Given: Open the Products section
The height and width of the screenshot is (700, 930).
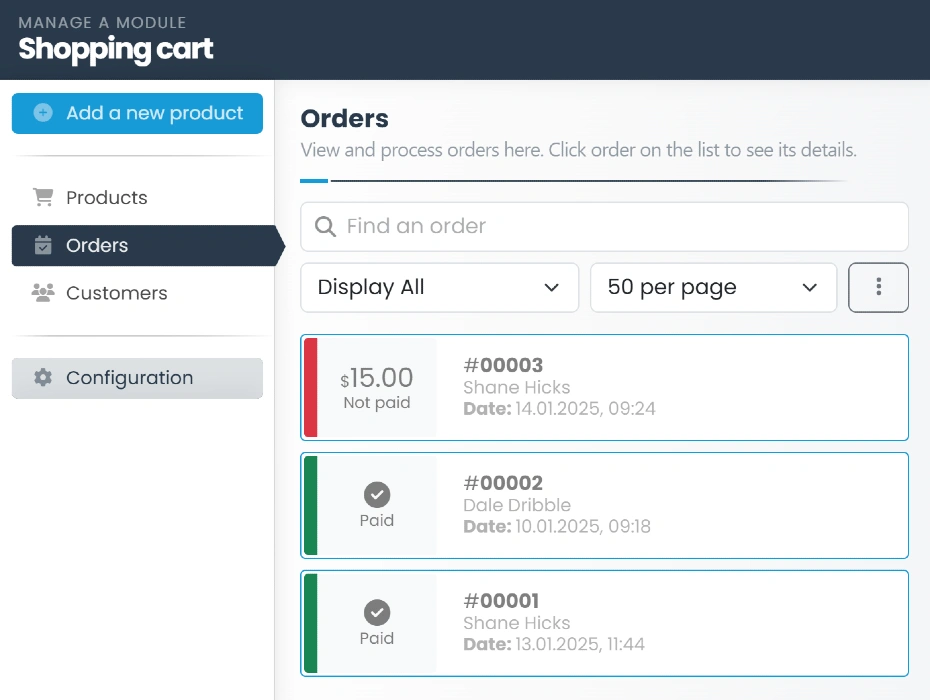Looking at the screenshot, I should [x=137, y=198].
